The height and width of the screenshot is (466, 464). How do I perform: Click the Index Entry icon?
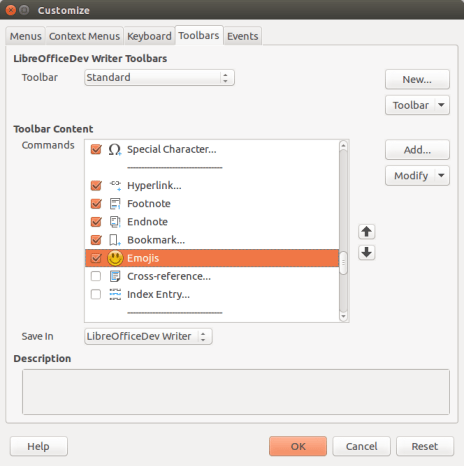115,294
